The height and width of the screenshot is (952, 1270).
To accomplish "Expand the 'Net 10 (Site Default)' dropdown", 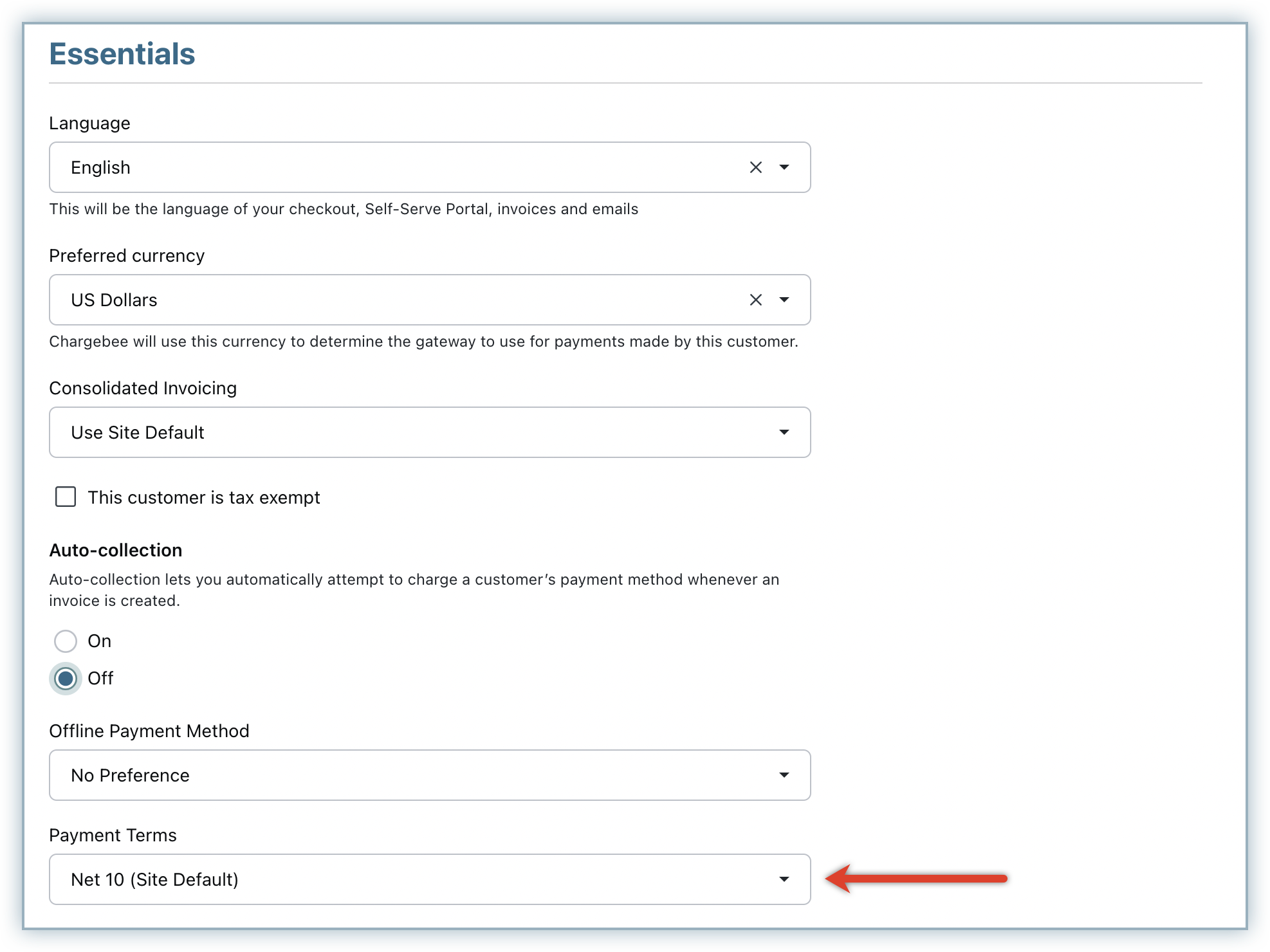I will 412,879.
